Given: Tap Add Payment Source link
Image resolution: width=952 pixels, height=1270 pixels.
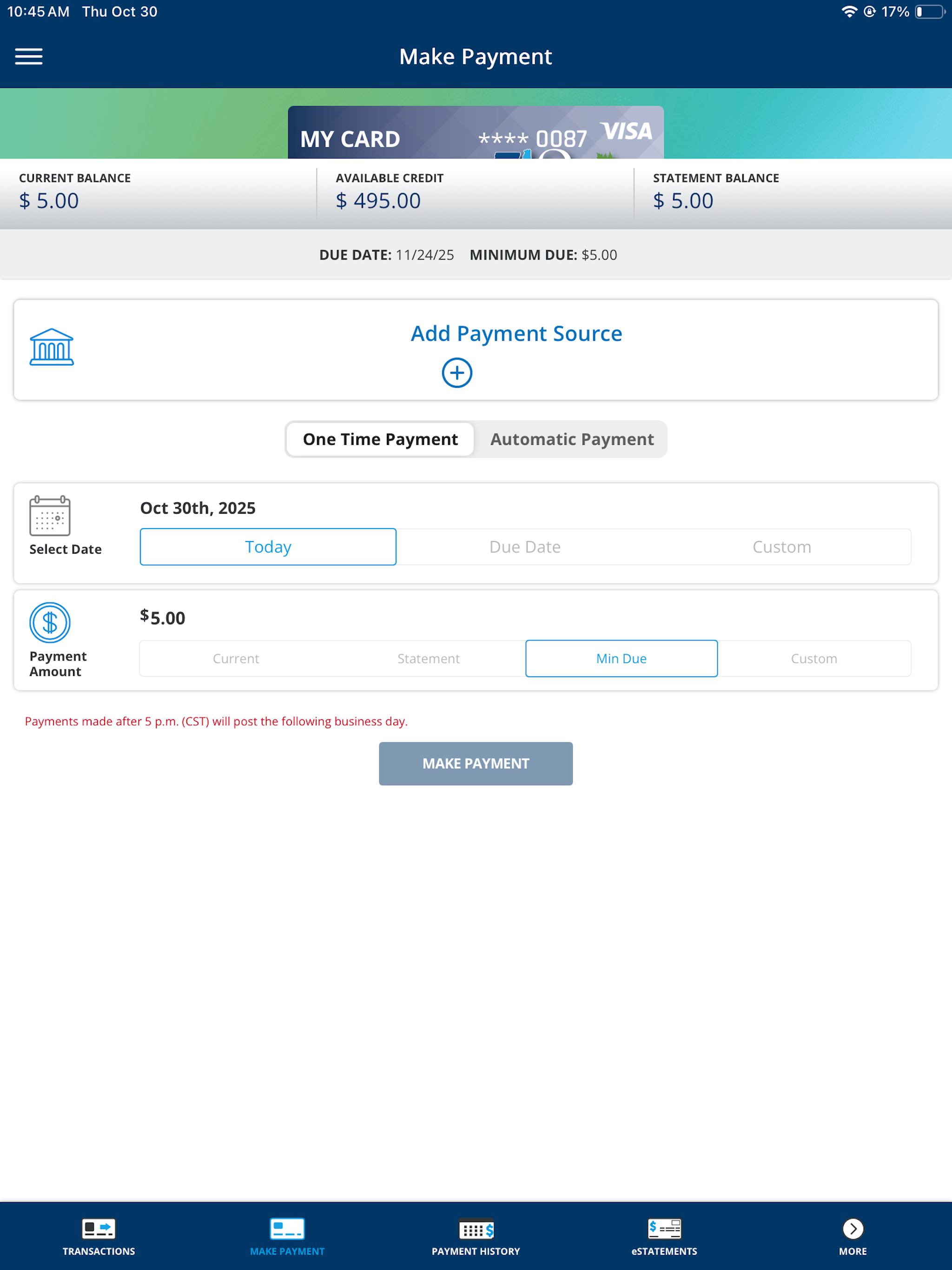Looking at the screenshot, I should click(x=516, y=334).
